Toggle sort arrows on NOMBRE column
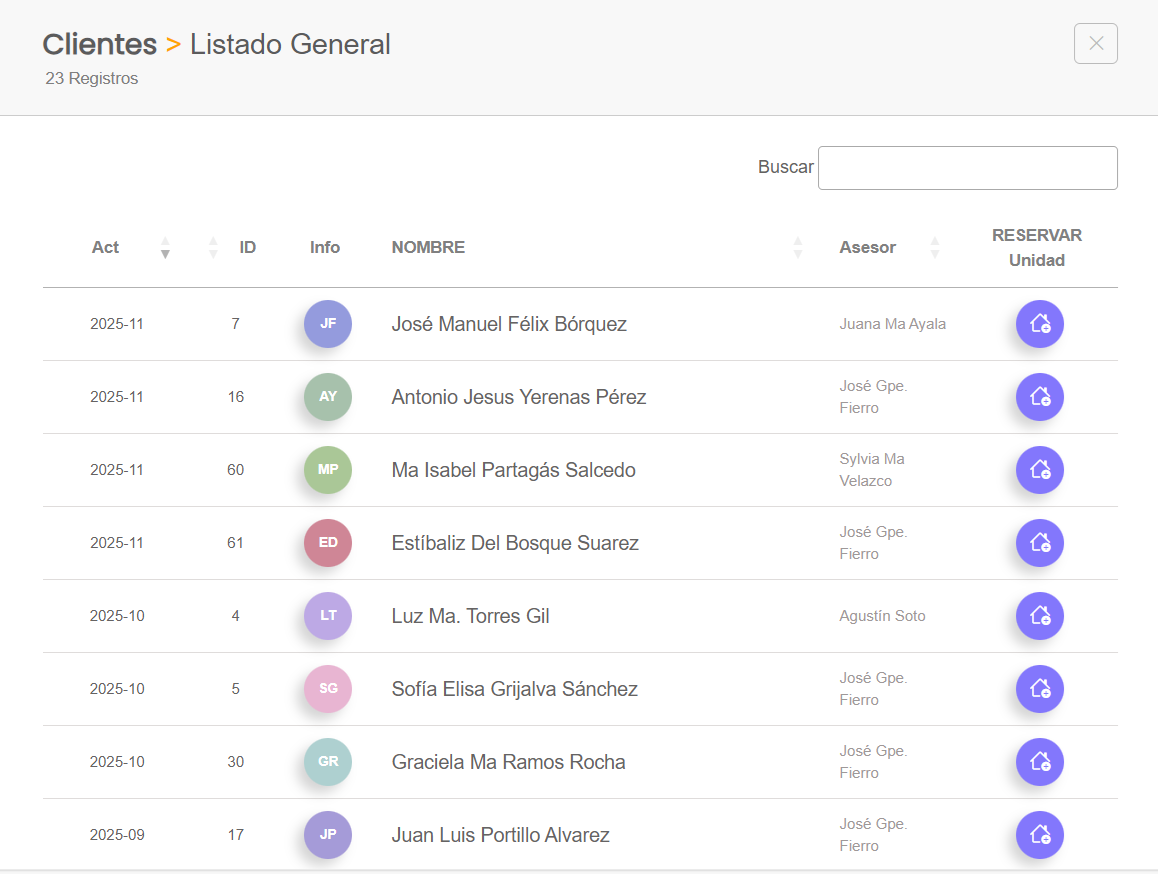 (797, 248)
